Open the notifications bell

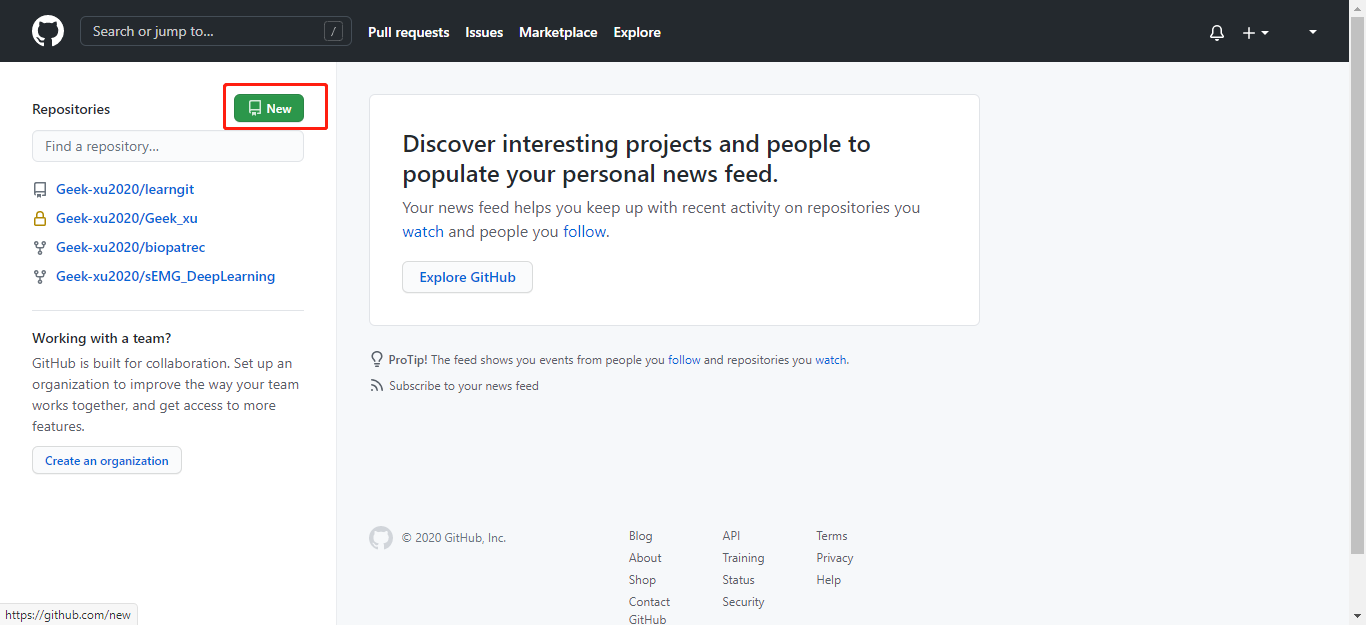[1217, 32]
